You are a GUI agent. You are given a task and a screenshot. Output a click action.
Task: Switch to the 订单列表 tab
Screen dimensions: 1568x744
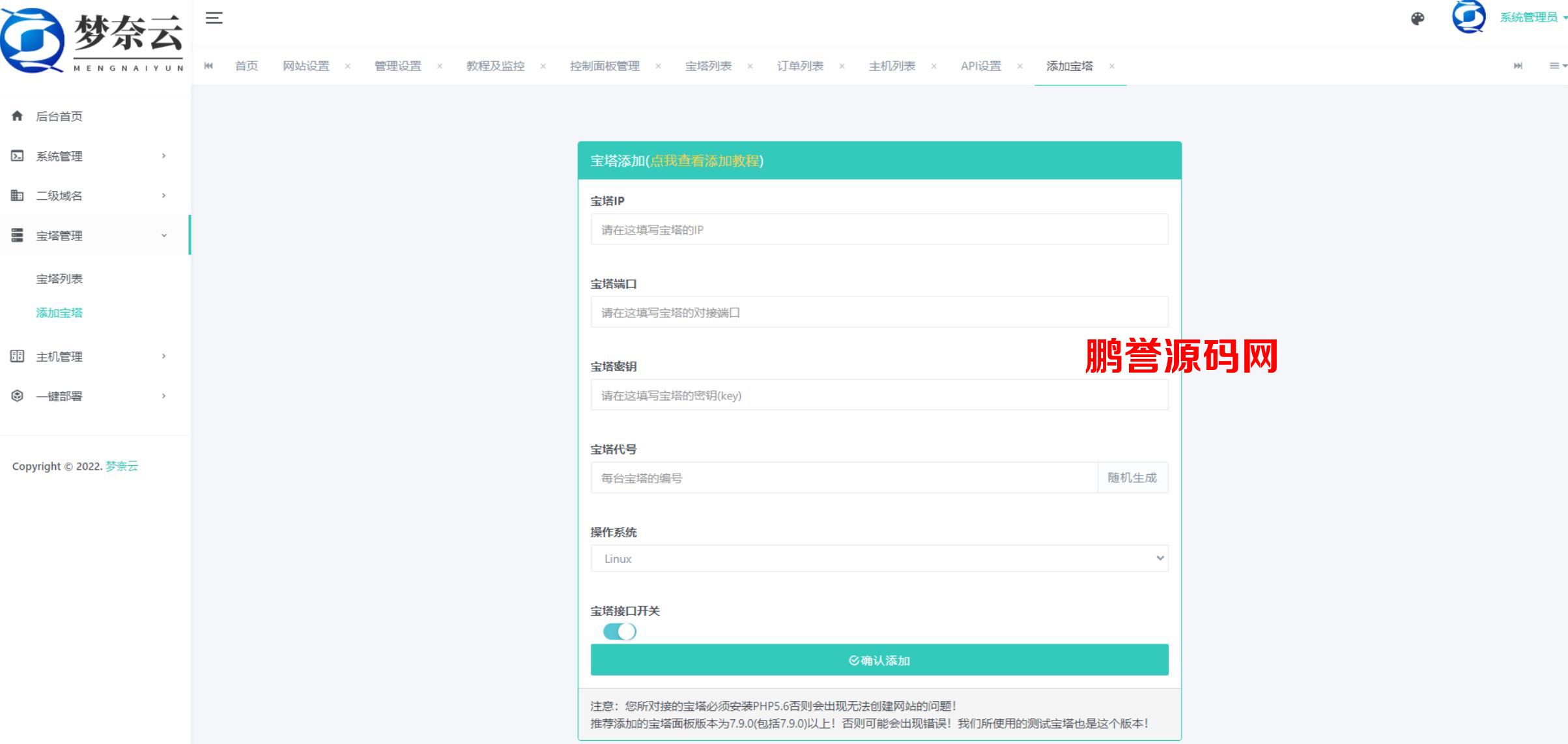tap(800, 66)
